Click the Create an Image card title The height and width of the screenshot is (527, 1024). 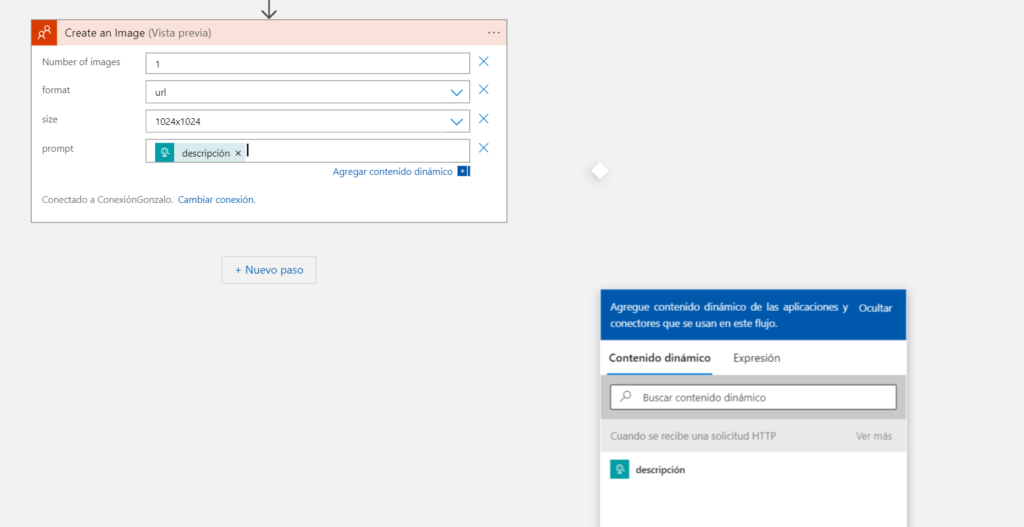[138, 33]
